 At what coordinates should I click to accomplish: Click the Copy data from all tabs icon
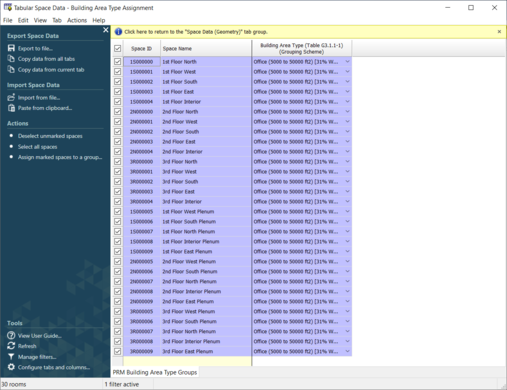point(11,59)
